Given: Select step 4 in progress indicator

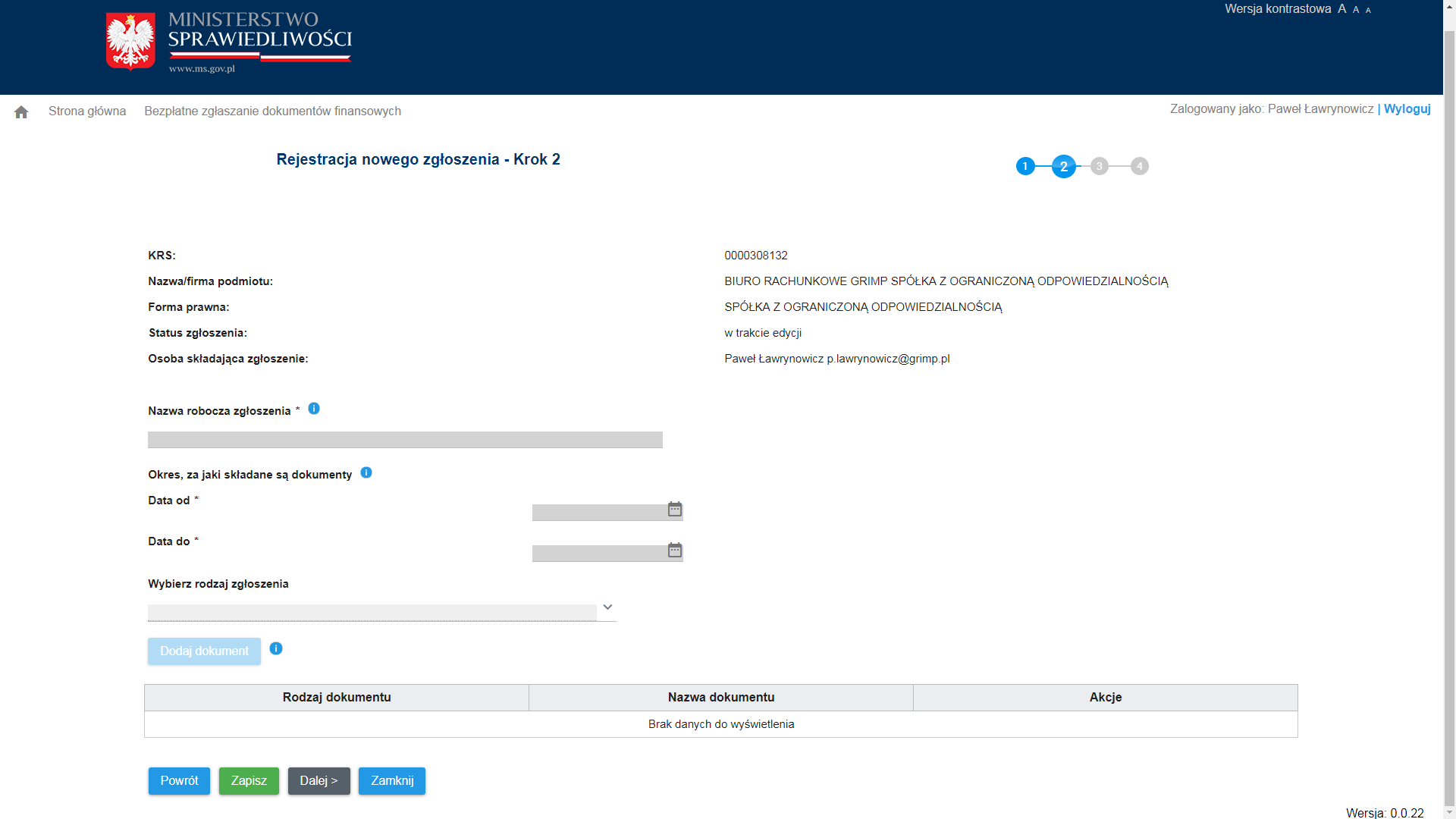Looking at the screenshot, I should coord(1140,166).
